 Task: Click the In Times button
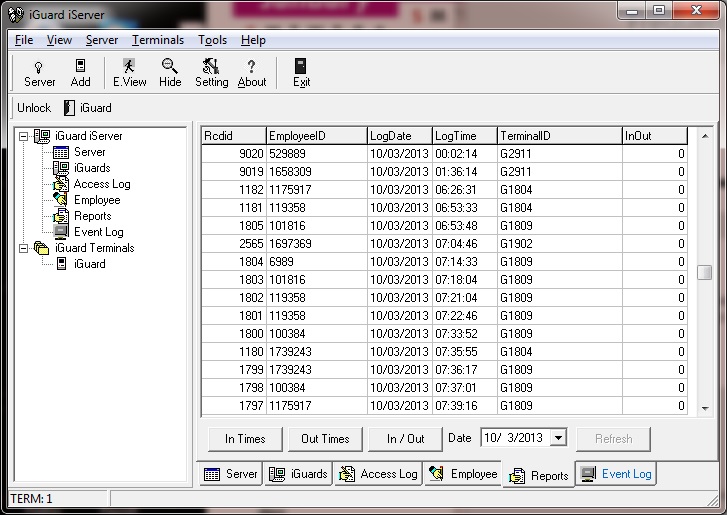tap(245, 439)
